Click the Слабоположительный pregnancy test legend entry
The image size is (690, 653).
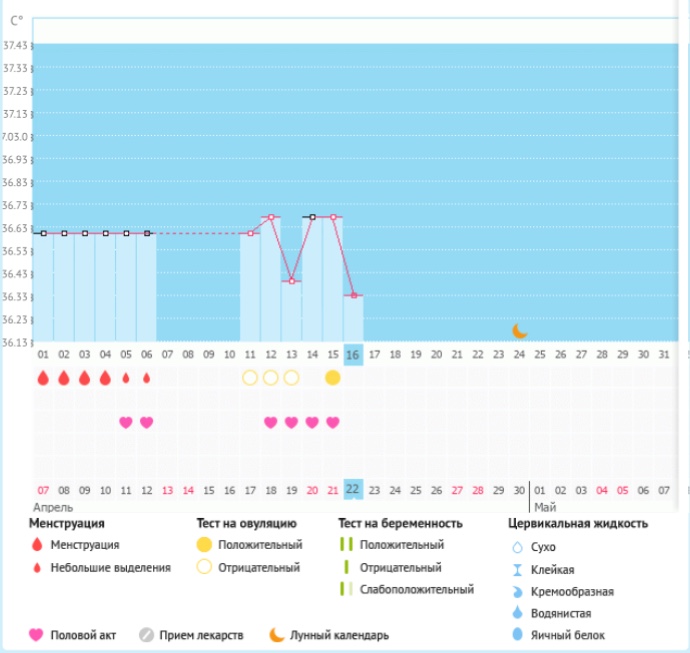pyautogui.click(x=416, y=589)
